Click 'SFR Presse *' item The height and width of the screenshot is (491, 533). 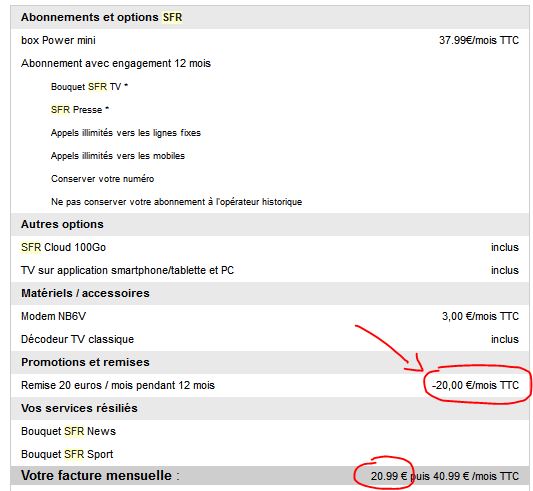click(x=80, y=109)
